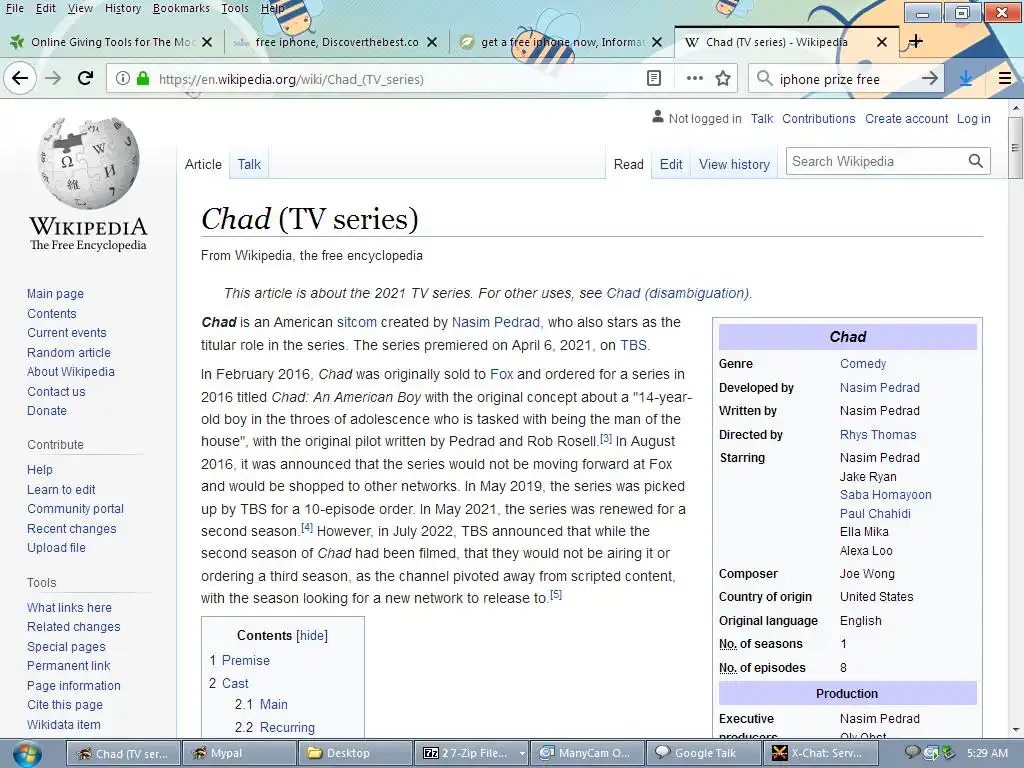Viewport: 1024px width, 768px height.
Task: Click the iphone prize free search field
Action: 846,79
